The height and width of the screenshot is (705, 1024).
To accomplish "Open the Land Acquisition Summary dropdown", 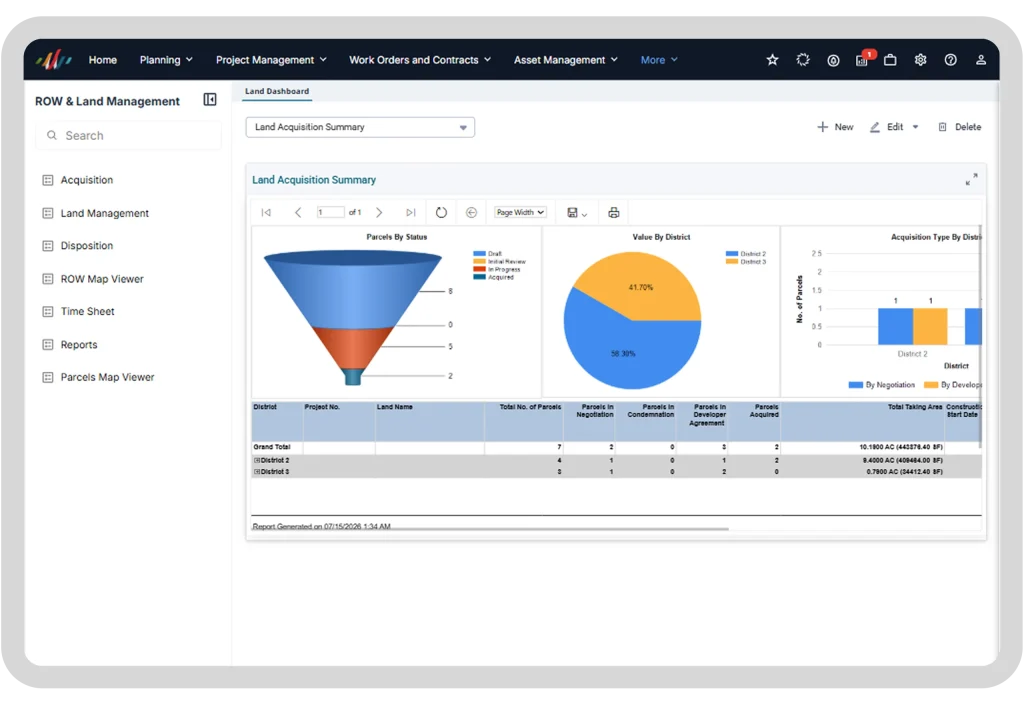I will click(360, 127).
